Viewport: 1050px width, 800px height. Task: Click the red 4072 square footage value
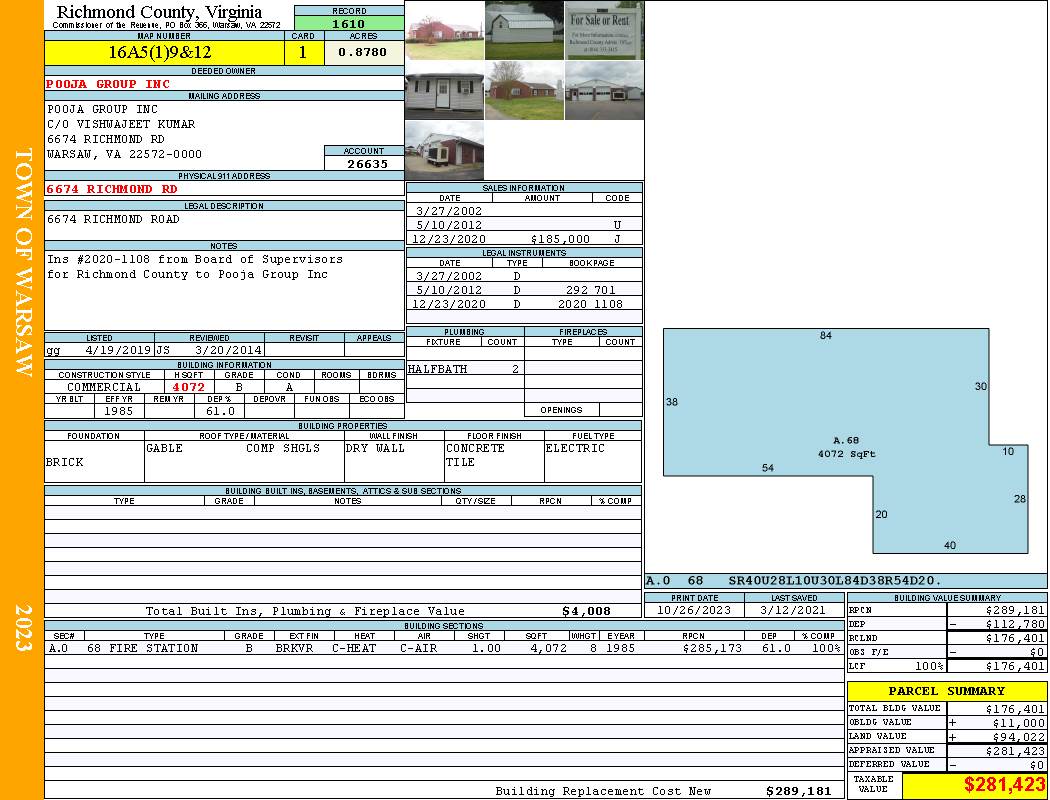tap(188, 387)
